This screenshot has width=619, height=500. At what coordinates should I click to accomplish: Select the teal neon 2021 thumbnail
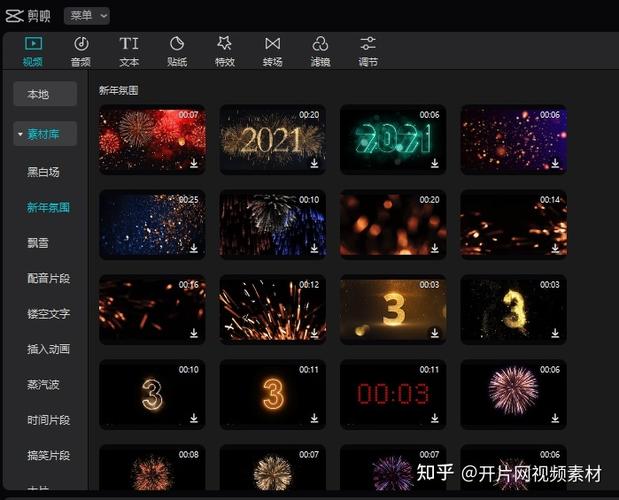coord(393,139)
